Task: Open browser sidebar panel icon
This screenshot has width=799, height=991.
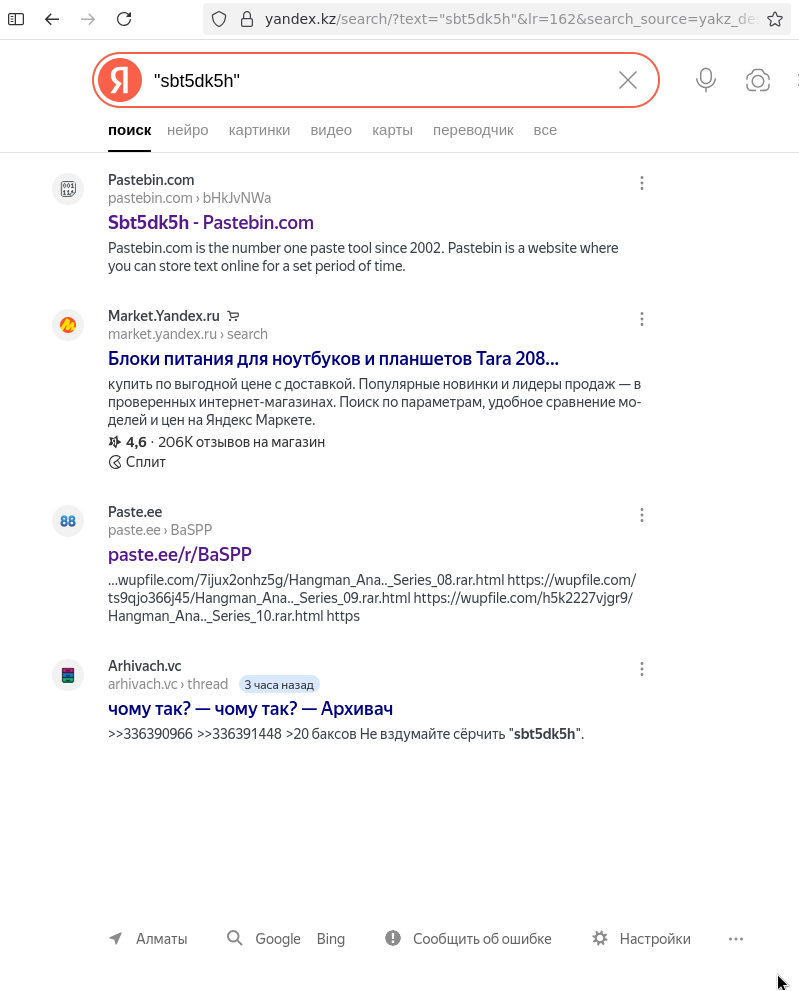Action: (16, 19)
